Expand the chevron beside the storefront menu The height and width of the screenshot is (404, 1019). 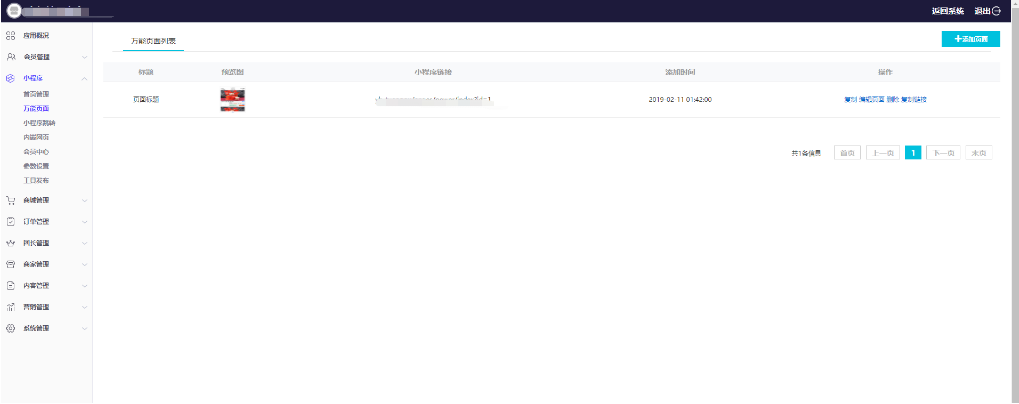pyautogui.click(x=84, y=264)
